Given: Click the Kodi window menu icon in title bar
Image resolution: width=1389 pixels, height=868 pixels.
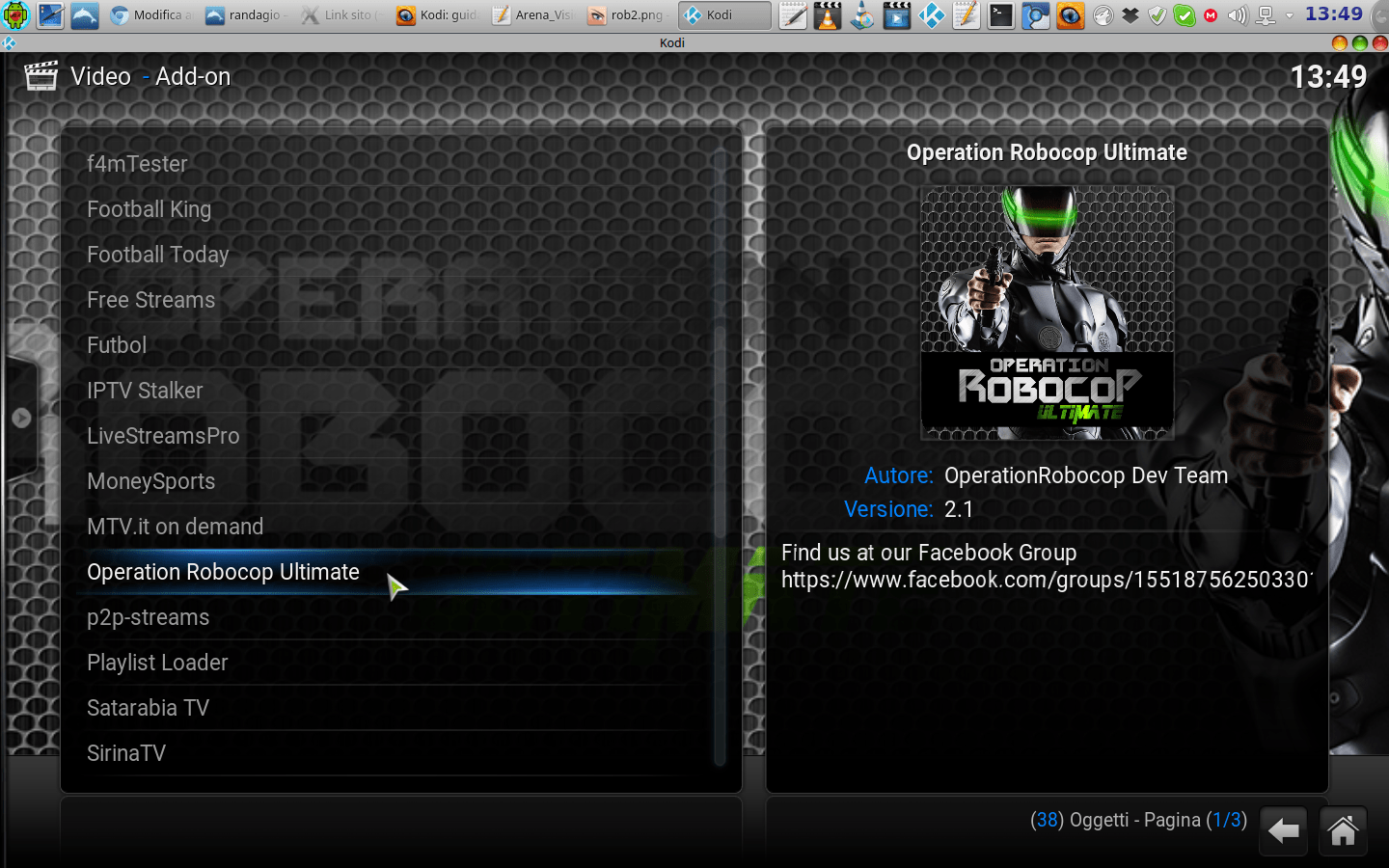Looking at the screenshot, I should click(9, 42).
